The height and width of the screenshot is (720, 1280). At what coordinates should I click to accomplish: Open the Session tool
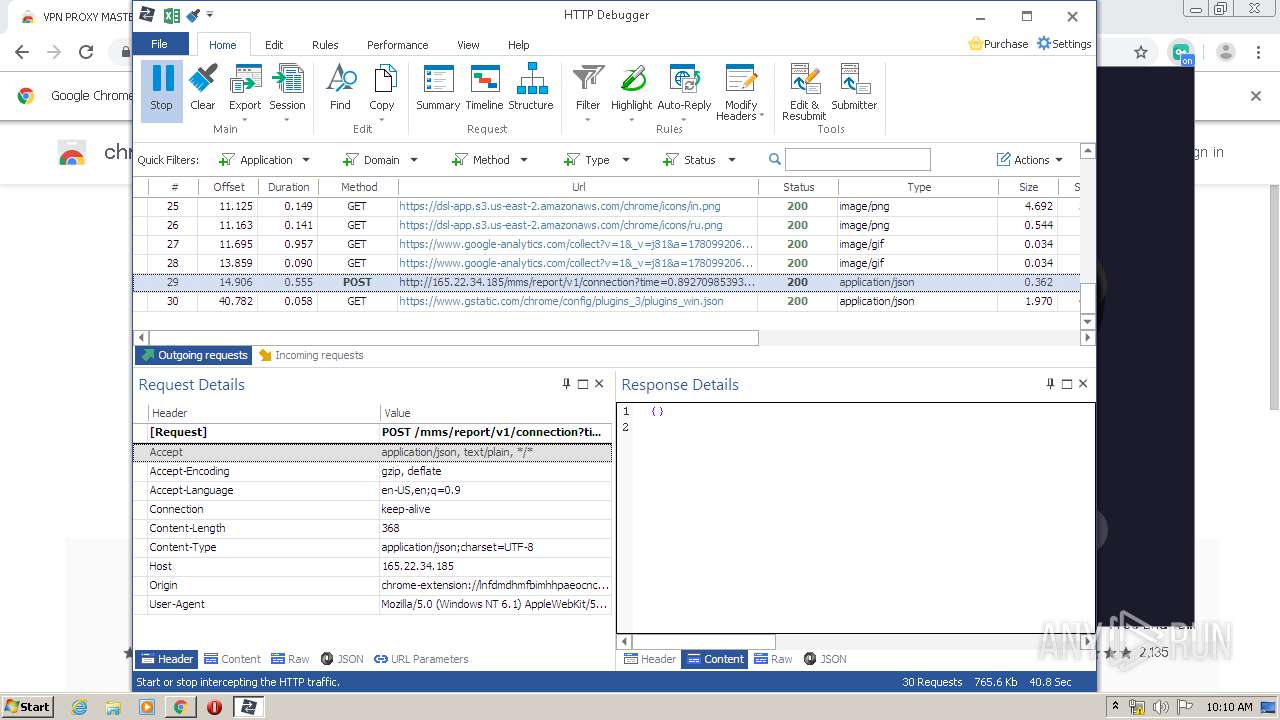287,92
